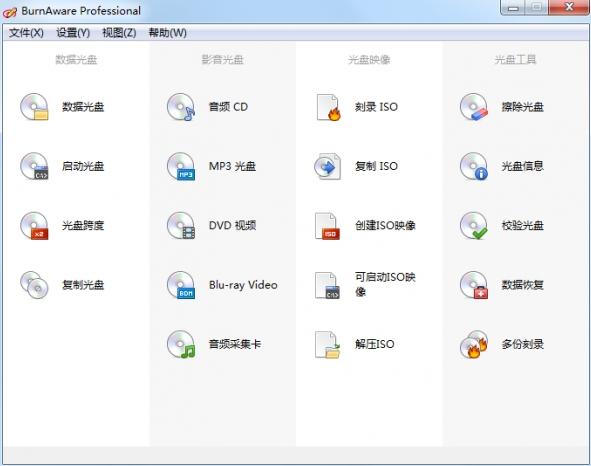Choose the DVD 视频 disc icon
The height and width of the screenshot is (466, 591).
(x=181, y=225)
